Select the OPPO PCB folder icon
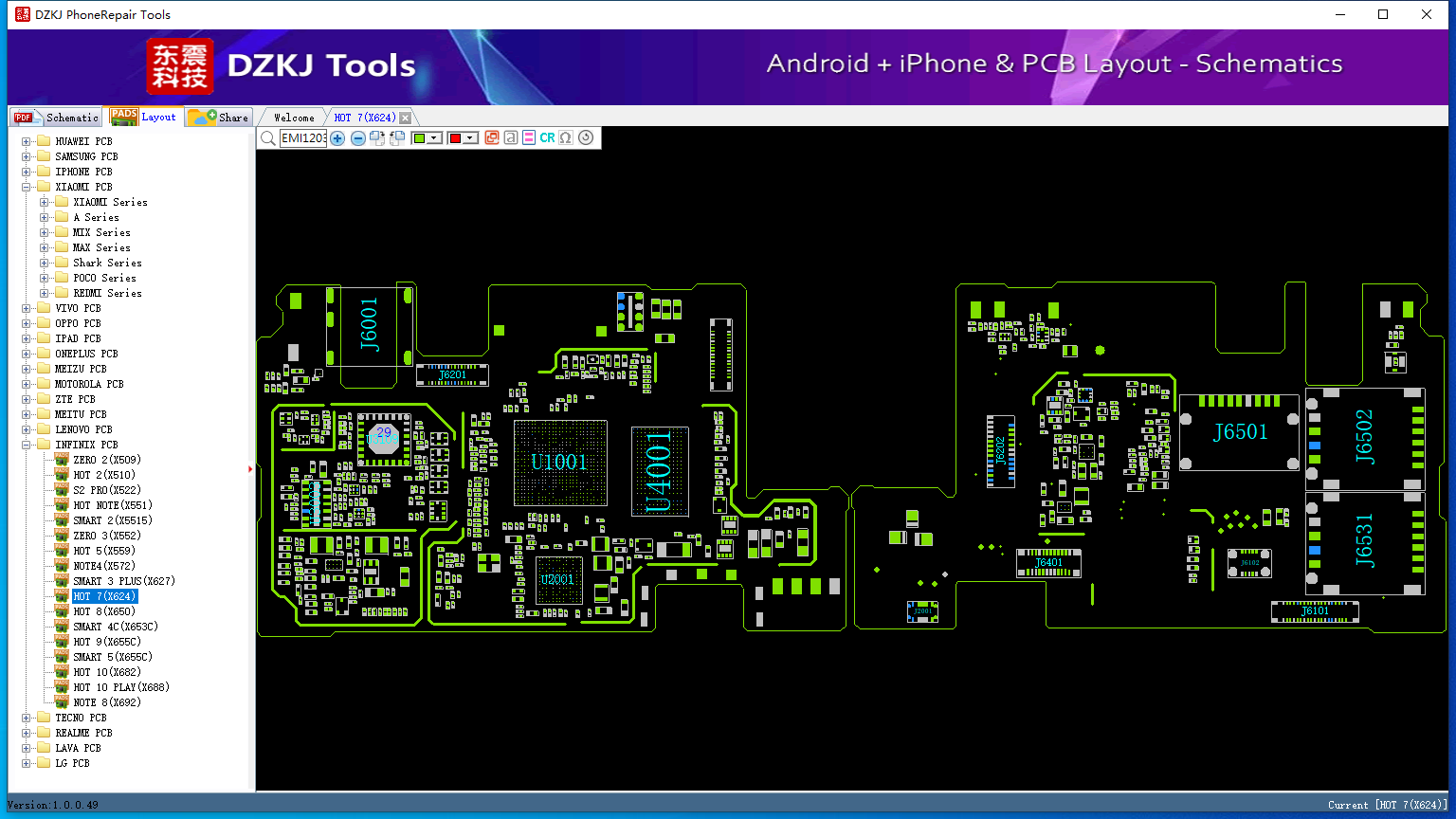The width and height of the screenshot is (1456, 819). 44,323
